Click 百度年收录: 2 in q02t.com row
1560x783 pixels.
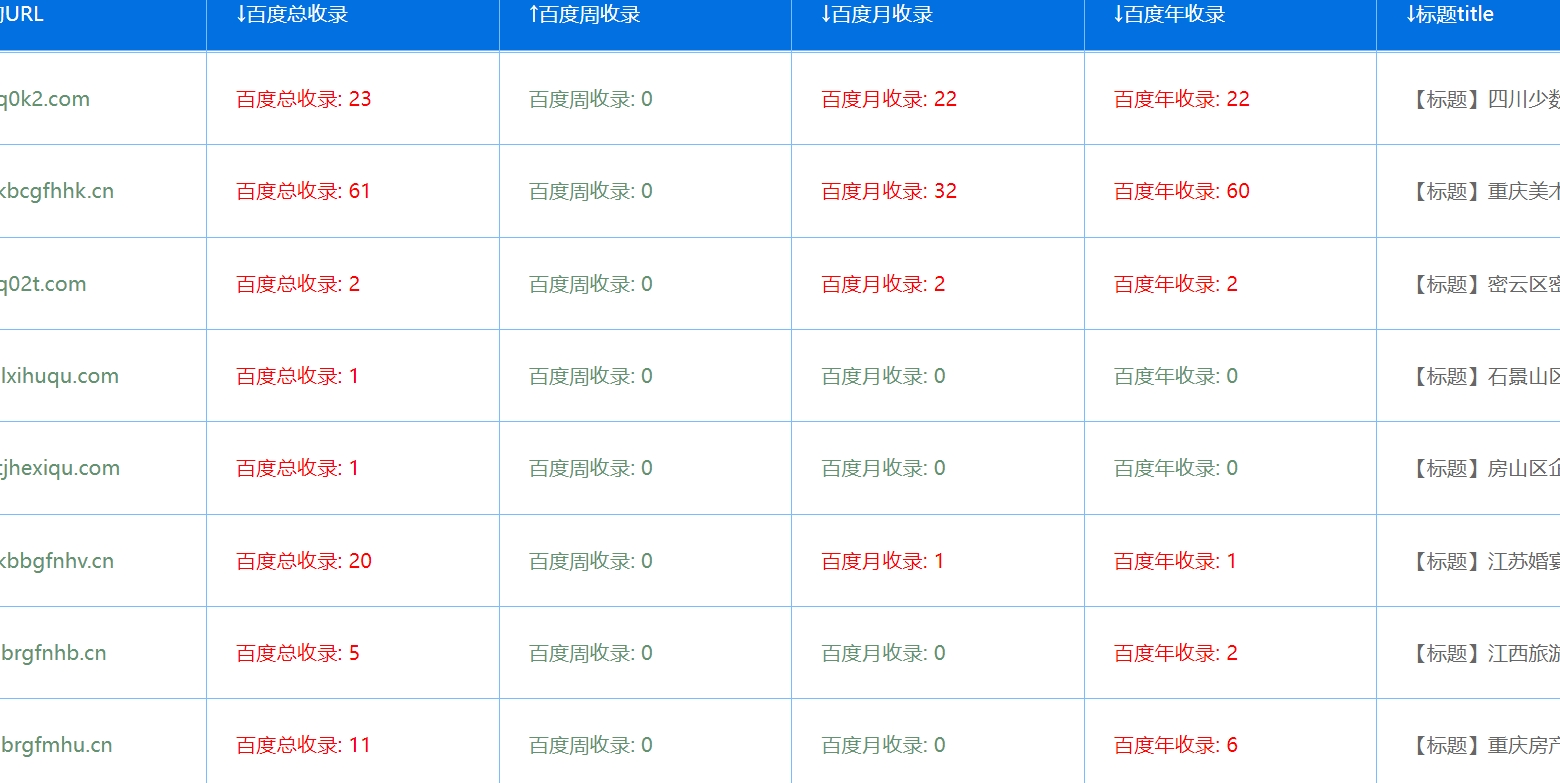(x=1176, y=284)
